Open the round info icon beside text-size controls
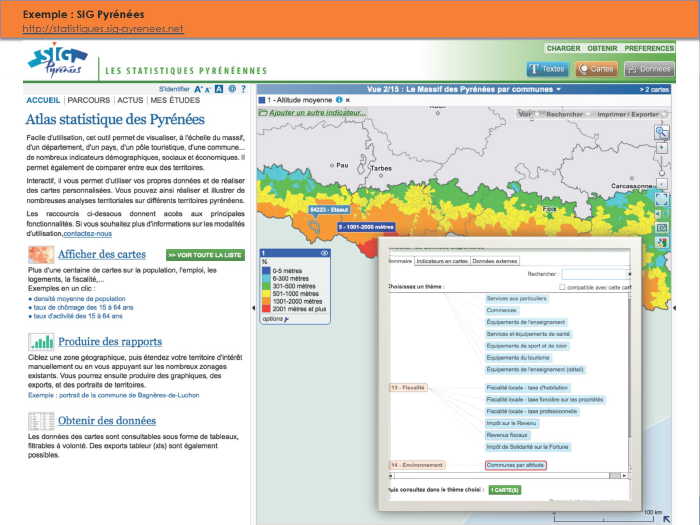This screenshot has height=525, width=700. coord(232,89)
